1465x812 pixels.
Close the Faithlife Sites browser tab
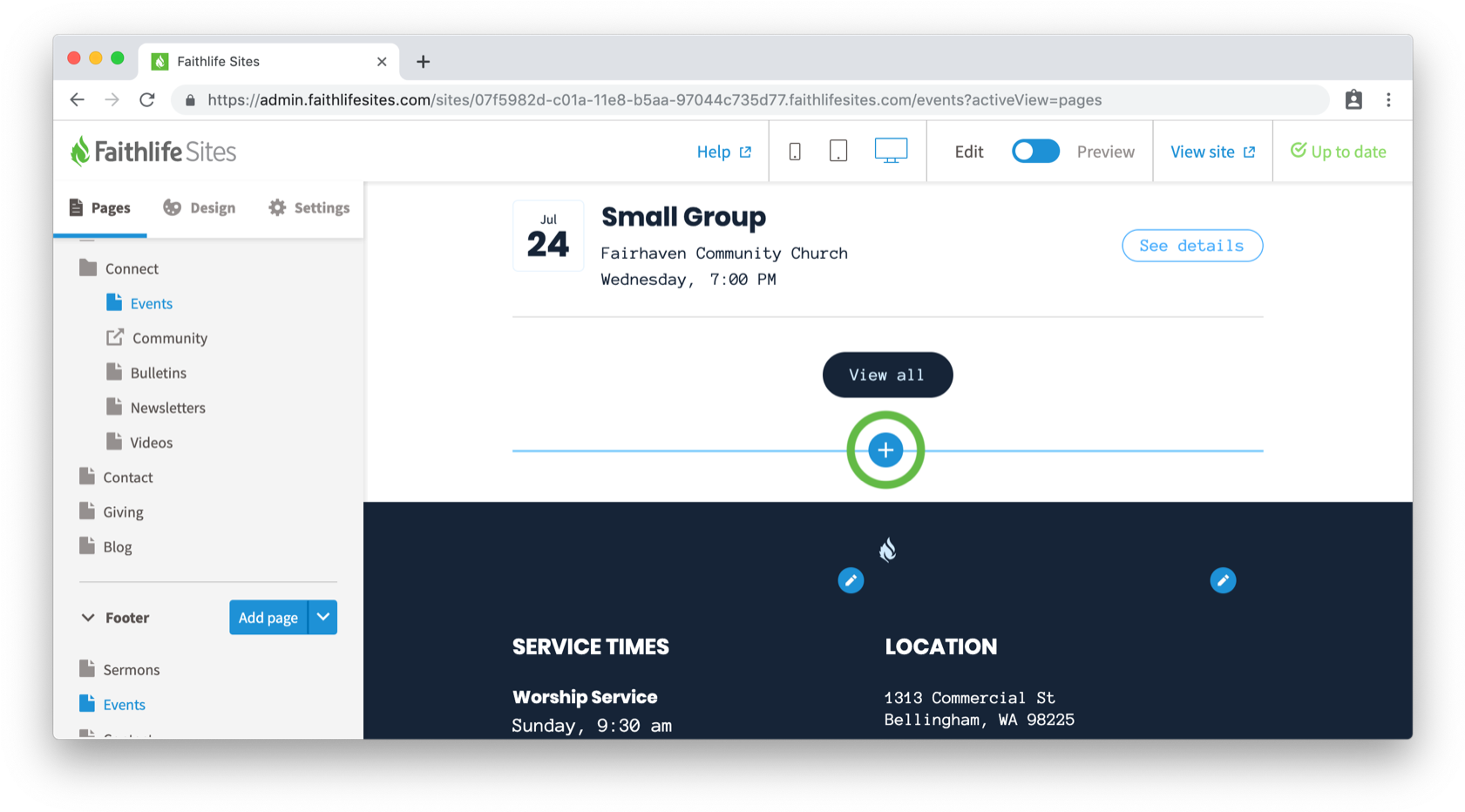pos(382,62)
